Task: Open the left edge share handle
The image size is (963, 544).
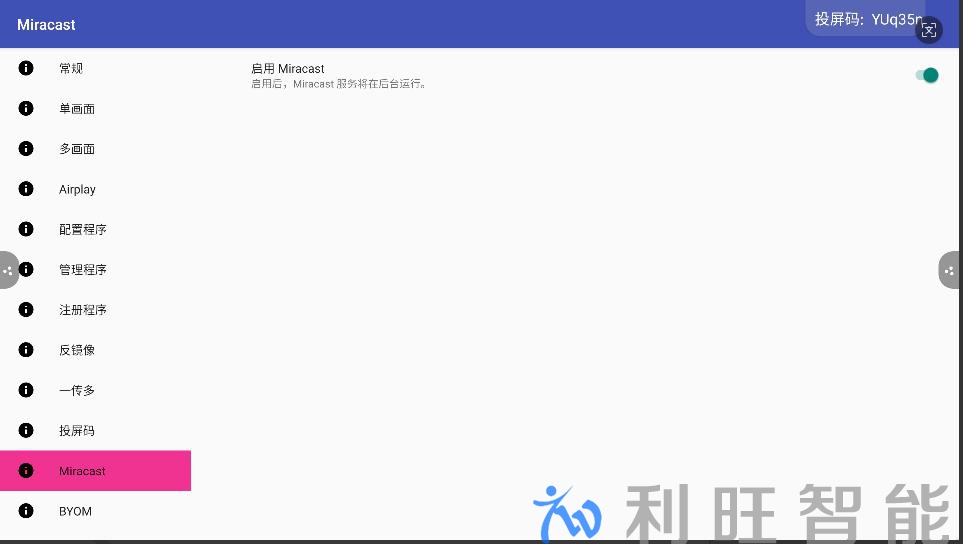Action: click(x=8, y=270)
